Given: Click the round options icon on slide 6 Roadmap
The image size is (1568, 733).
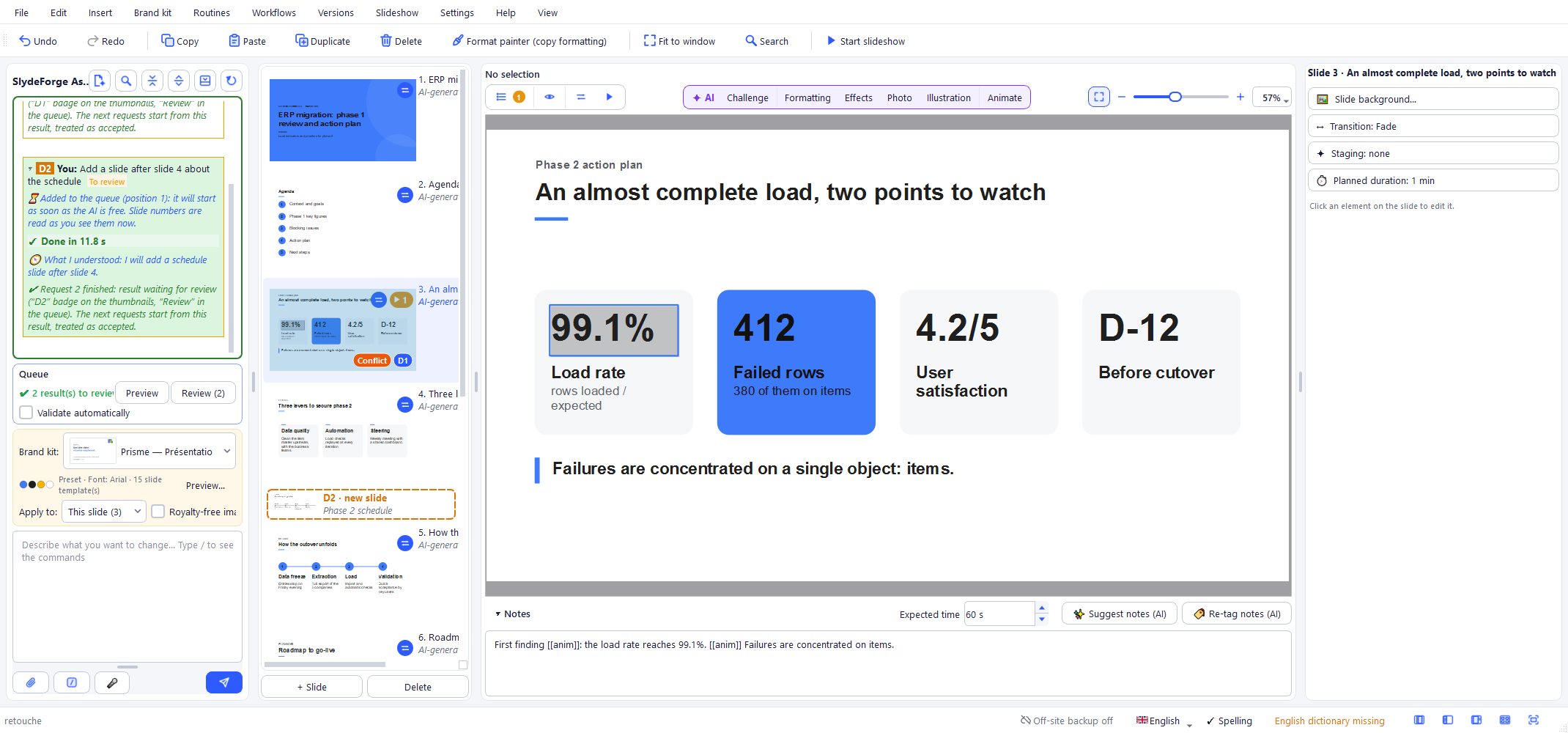Looking at the screenshot, I should [404, 648].
